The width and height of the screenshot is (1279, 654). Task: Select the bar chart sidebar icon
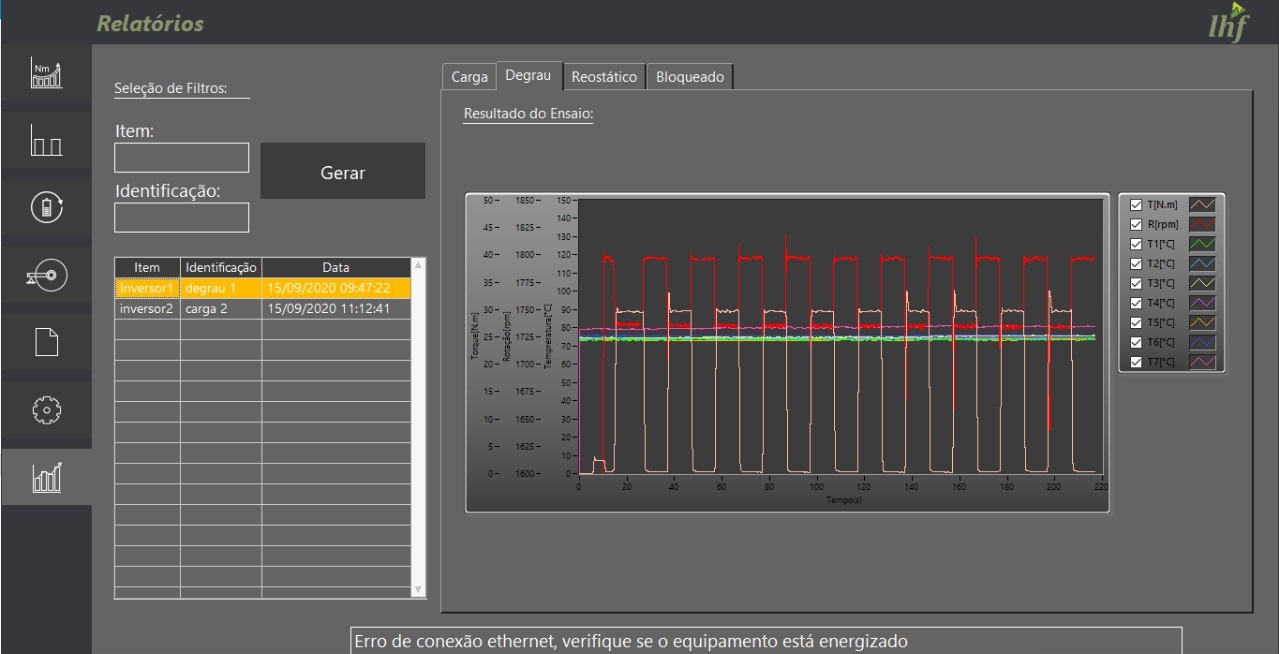click(x=47, y=141)
